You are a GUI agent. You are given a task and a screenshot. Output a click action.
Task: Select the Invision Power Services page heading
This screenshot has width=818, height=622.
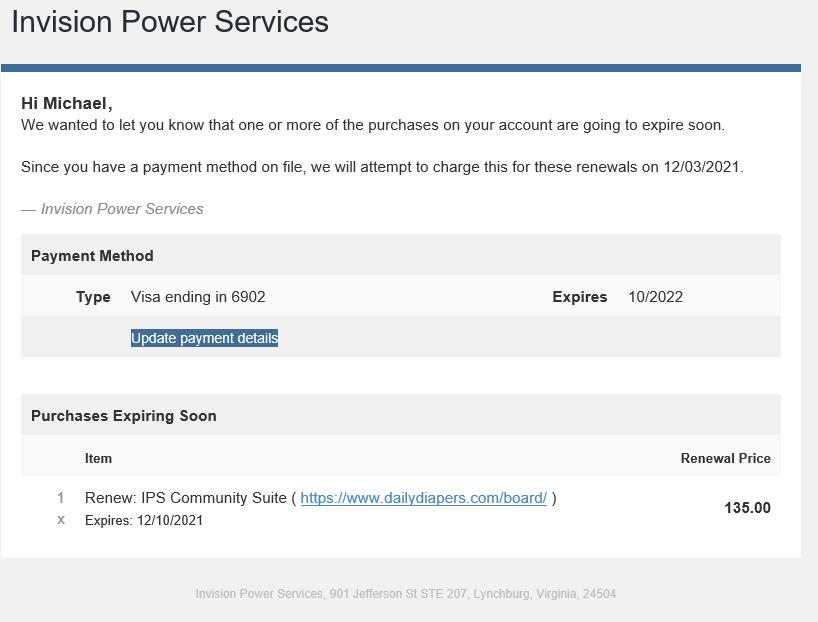tap(170, 22)
